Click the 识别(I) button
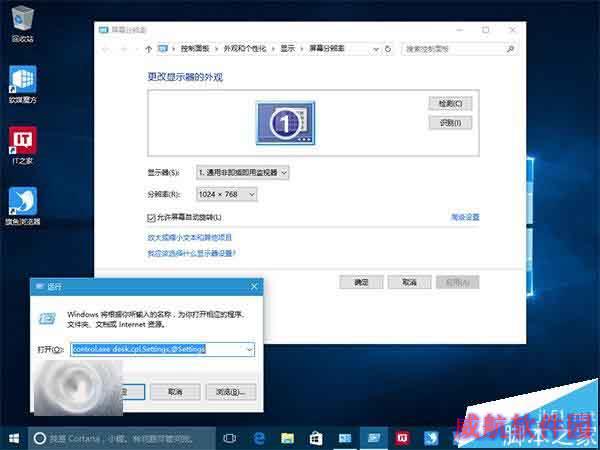Viewport: 600px width, 450px height. [x=450, y=123]
